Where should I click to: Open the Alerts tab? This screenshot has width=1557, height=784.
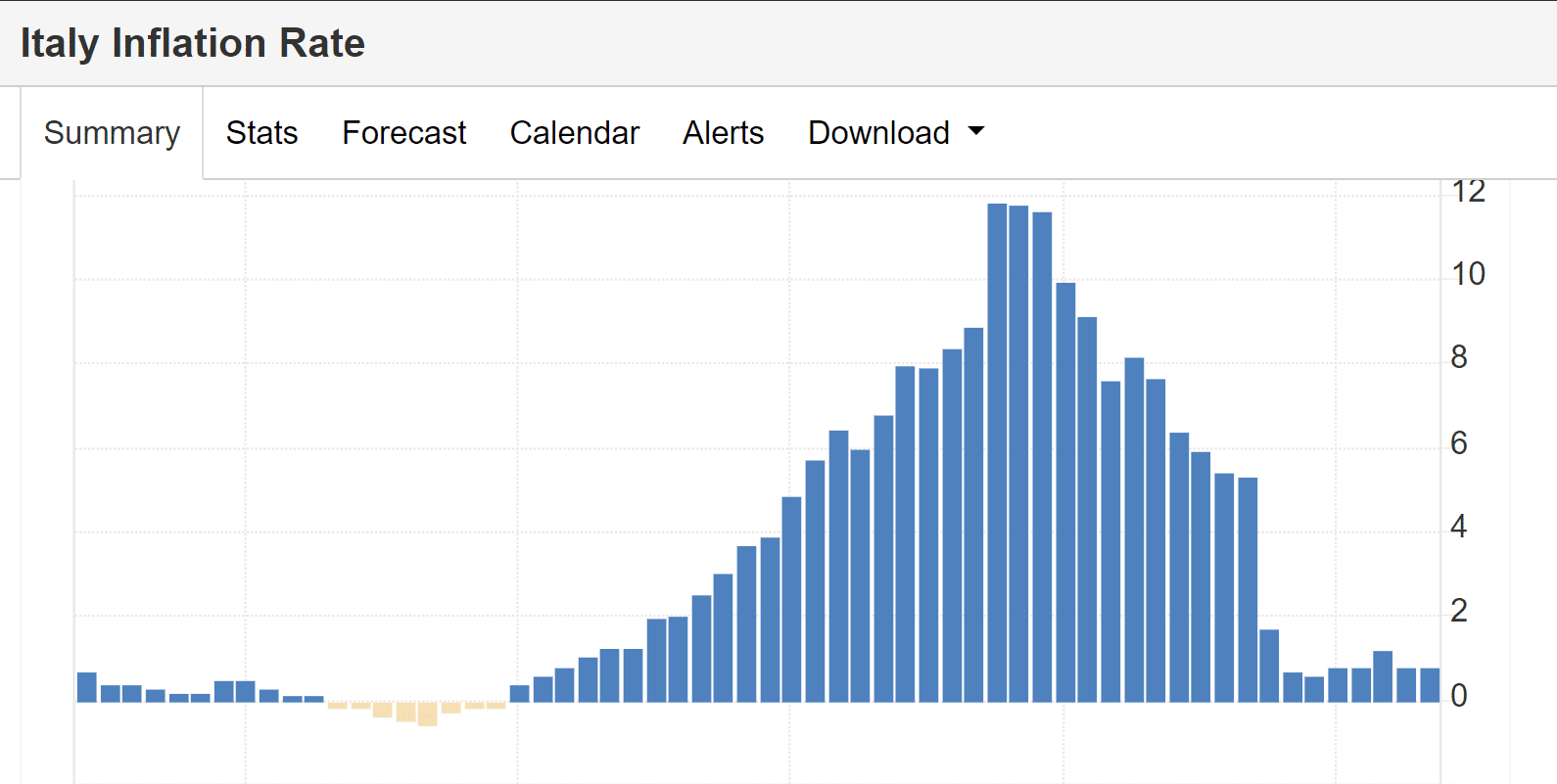[723, 133]
